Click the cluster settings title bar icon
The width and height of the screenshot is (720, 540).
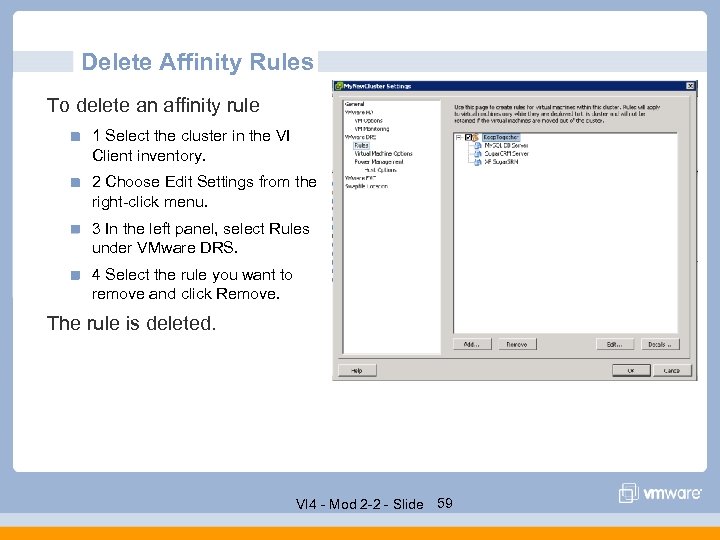click(339, 86)
